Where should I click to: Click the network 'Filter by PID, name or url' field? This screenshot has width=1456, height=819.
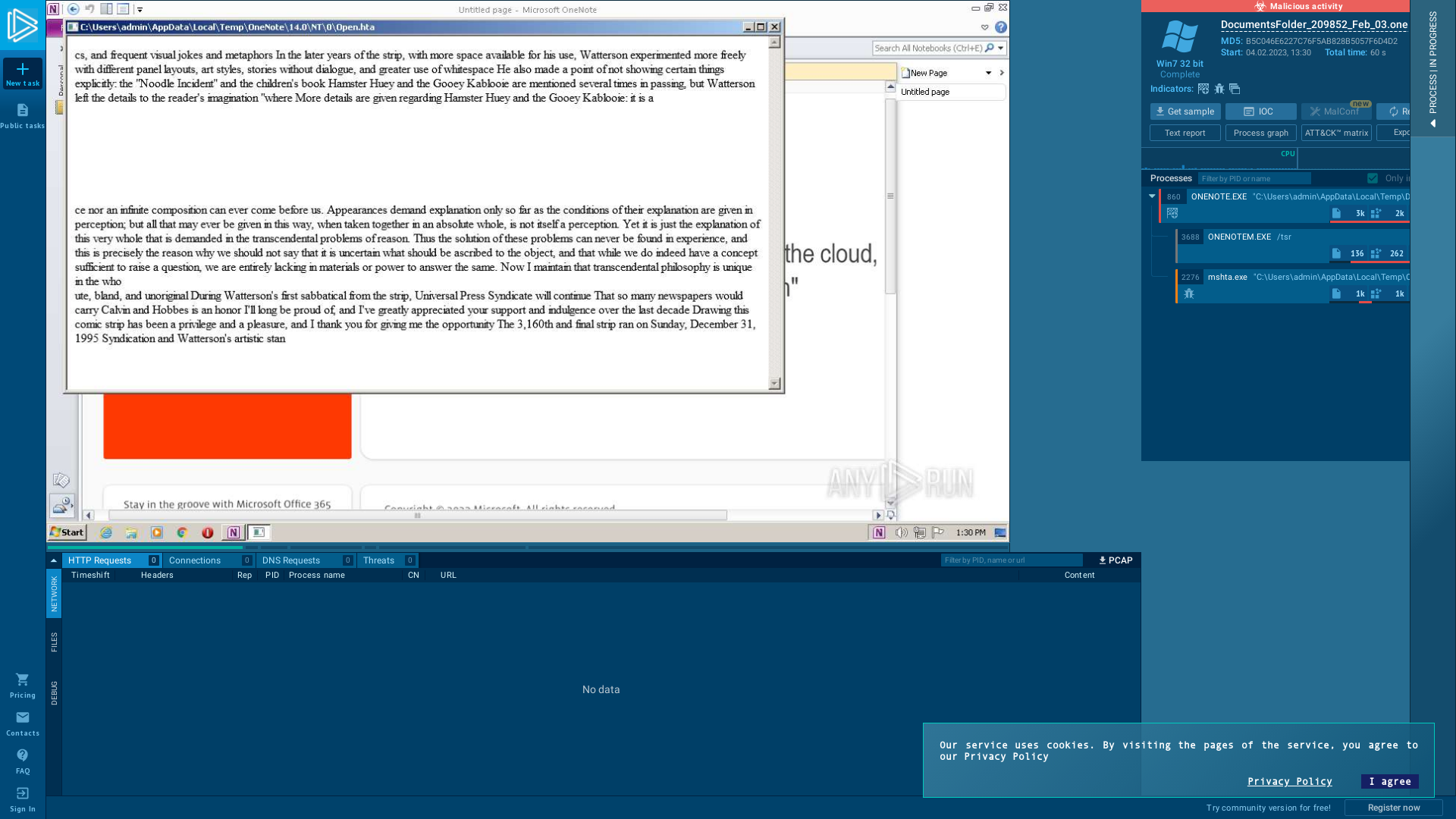tap(1012, 560)
